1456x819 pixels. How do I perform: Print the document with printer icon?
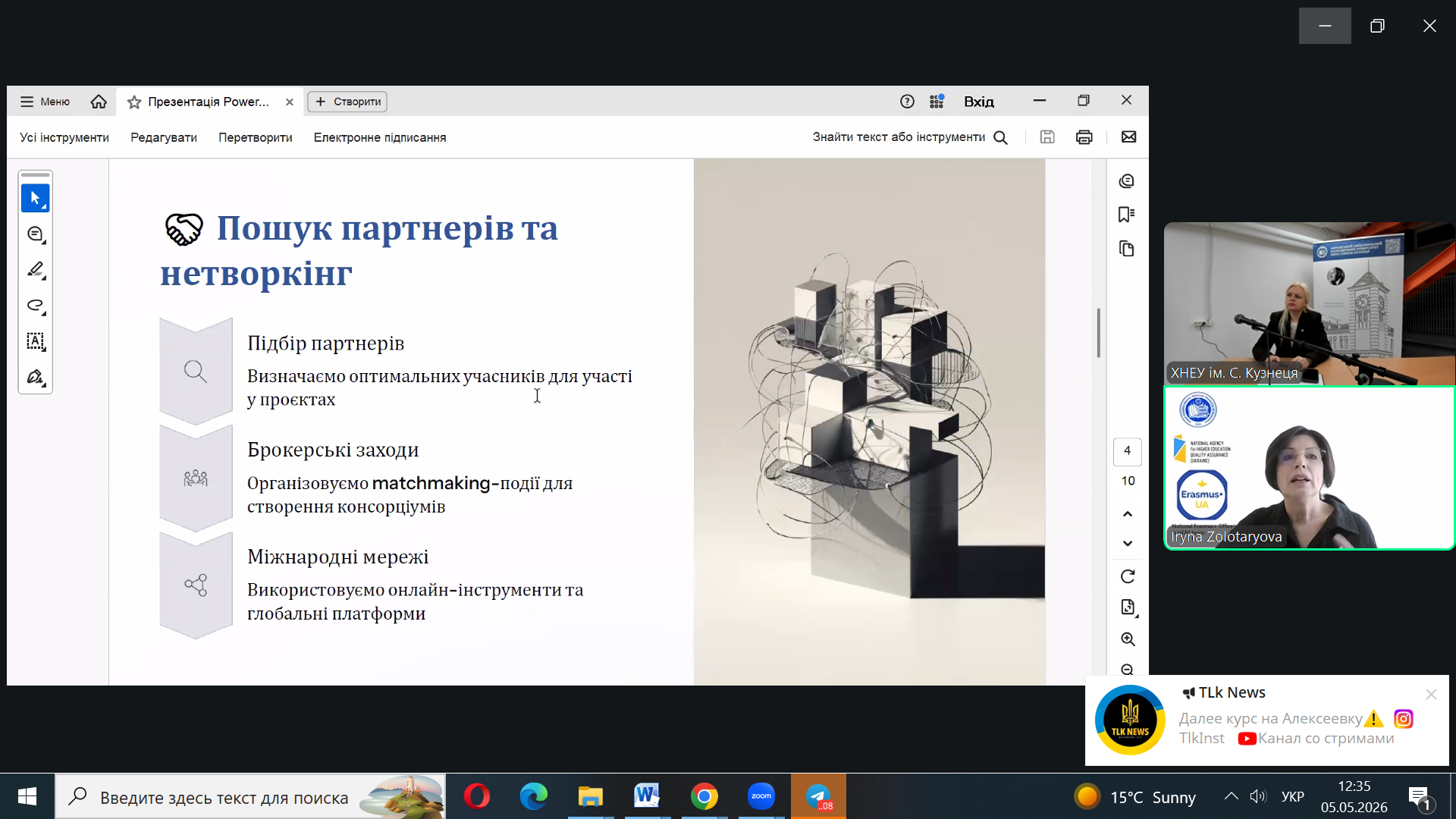(x=1084, y=137)
